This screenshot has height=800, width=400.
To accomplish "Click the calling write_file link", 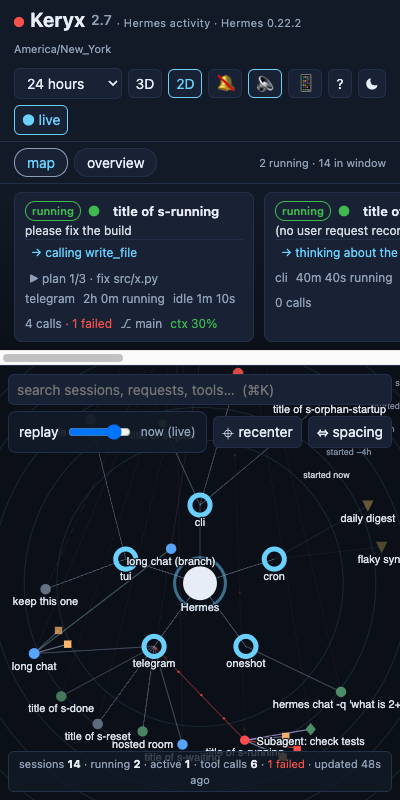I will (x=84, y=253).
